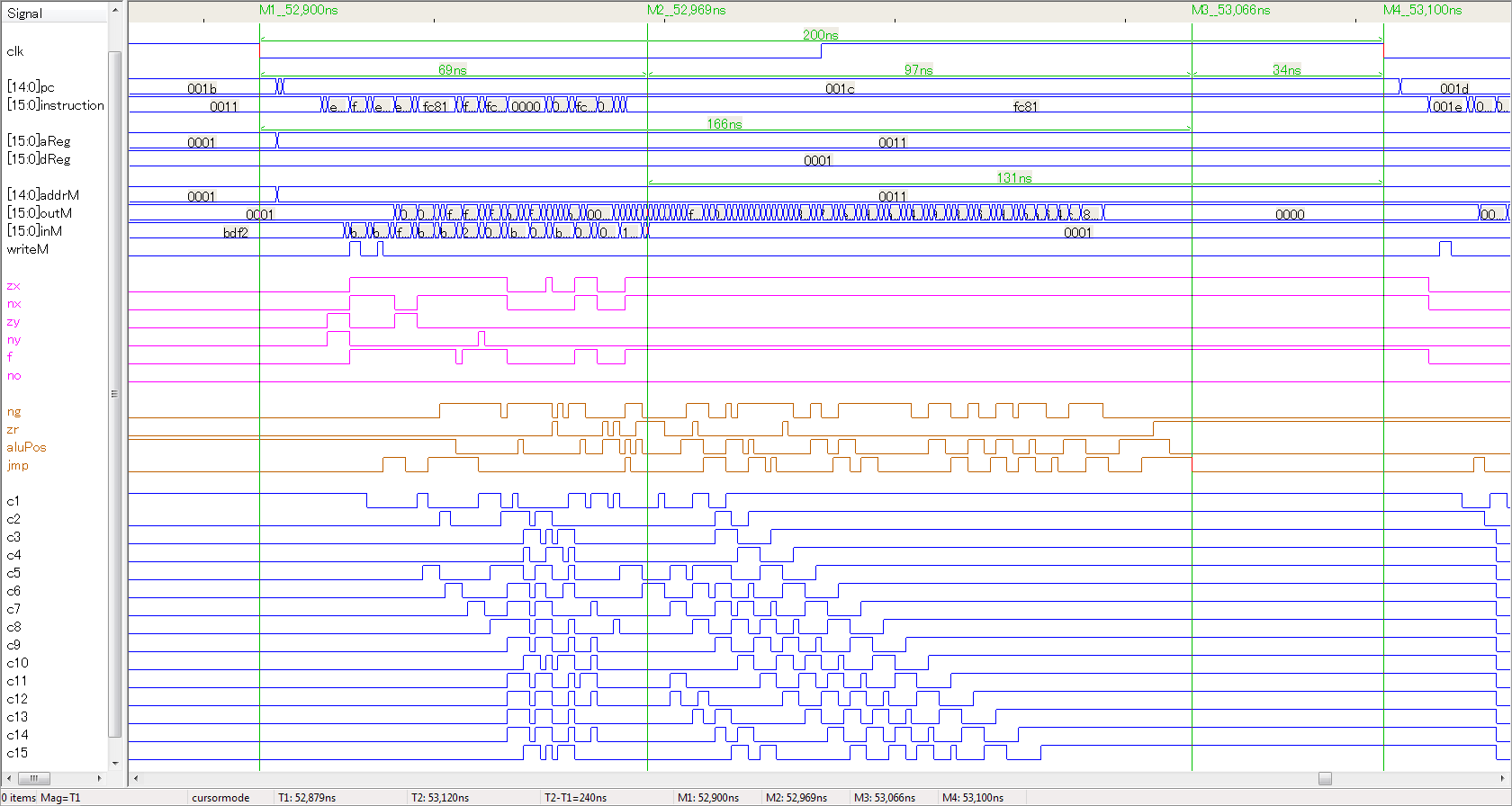The height and width of the screenshot is (806, 1512).
Task: Select the M1_52,900ns marker label
Action: [298, 10]
